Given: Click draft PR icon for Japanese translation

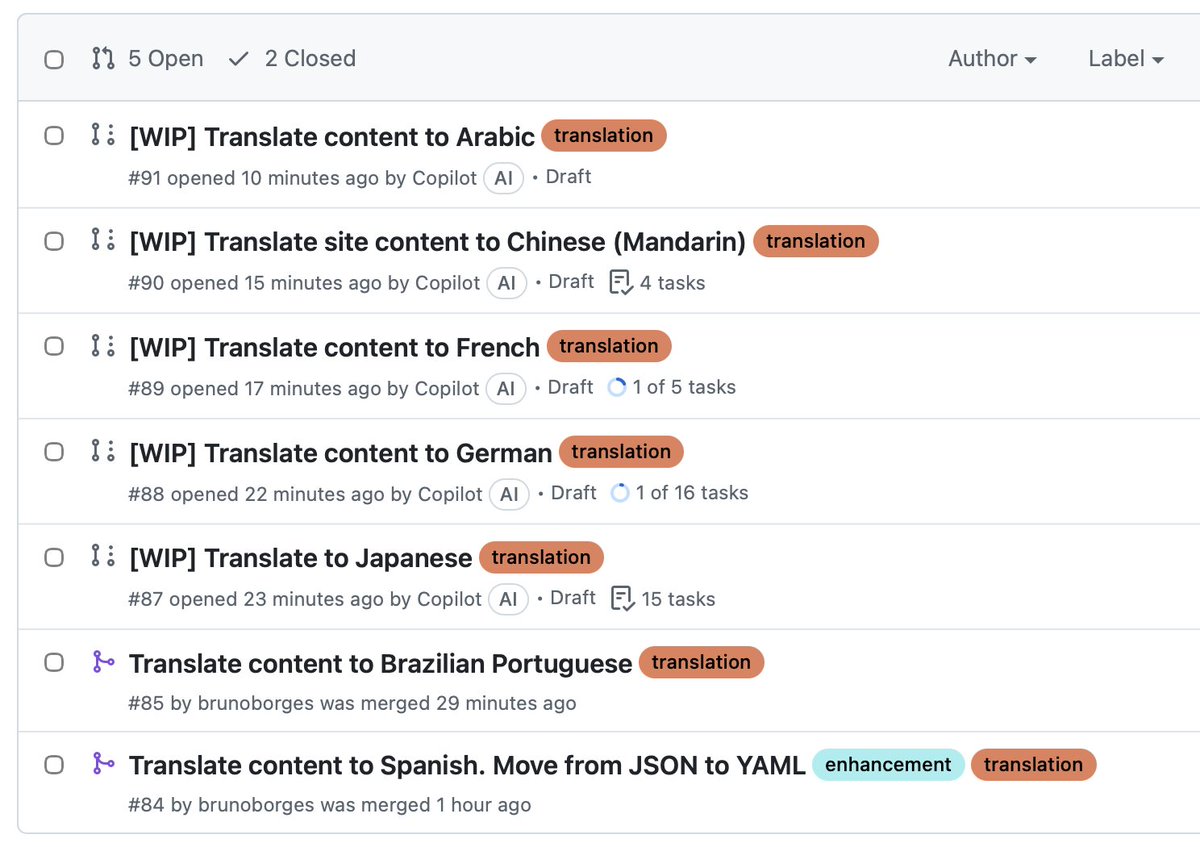Looking at the screenshot, I should [103, 556].
